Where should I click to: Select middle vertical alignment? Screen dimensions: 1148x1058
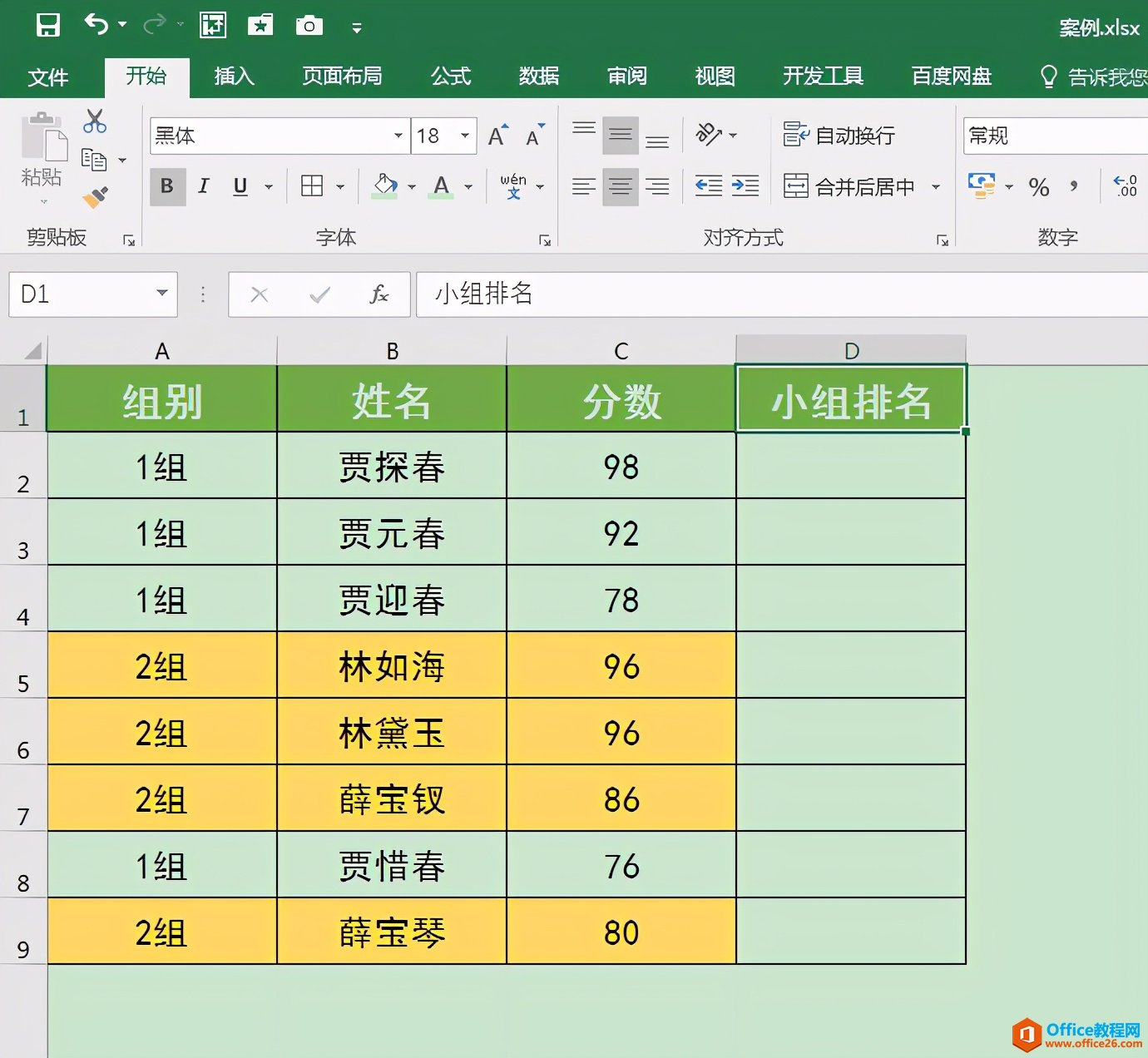621,135
